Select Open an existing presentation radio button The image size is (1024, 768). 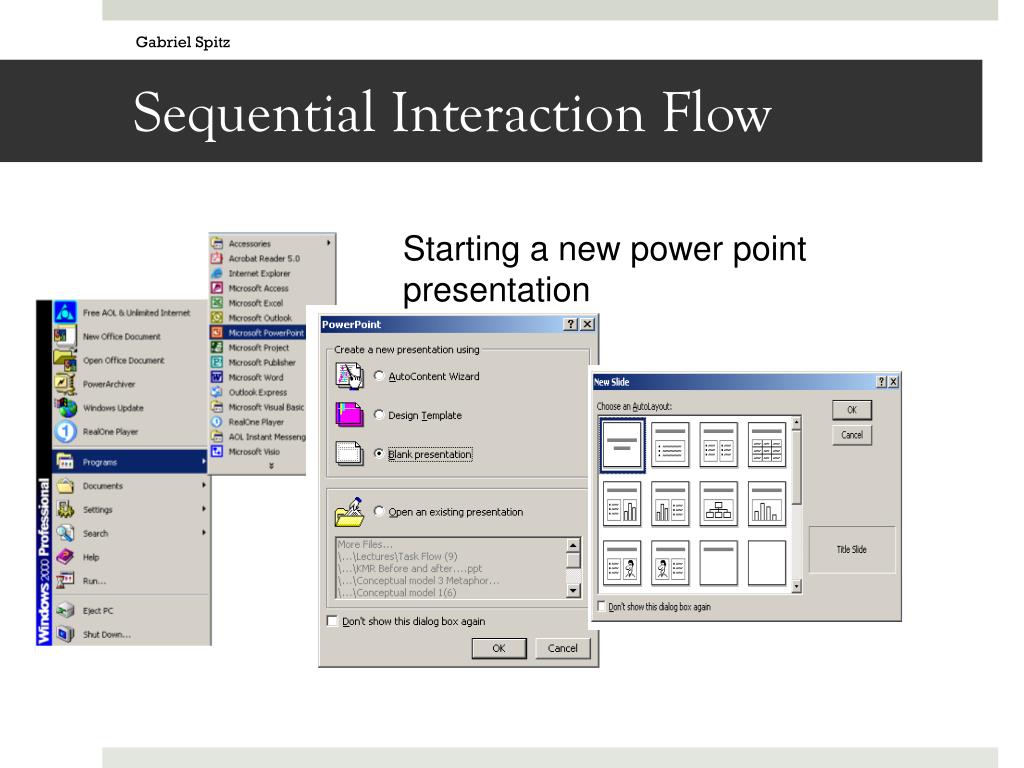[379, 511]
